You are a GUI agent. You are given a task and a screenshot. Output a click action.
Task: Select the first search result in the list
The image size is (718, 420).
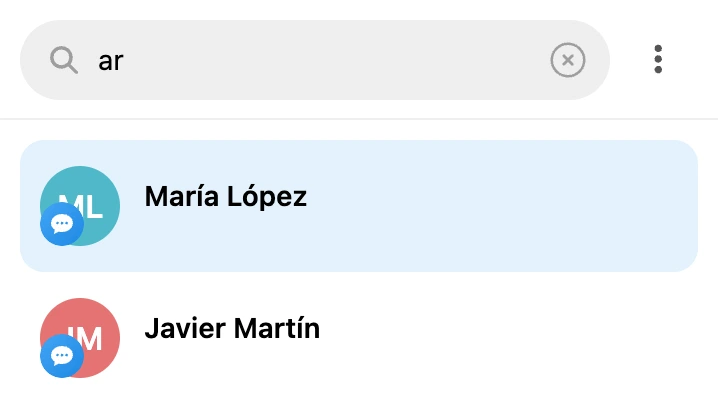point(359,206)
